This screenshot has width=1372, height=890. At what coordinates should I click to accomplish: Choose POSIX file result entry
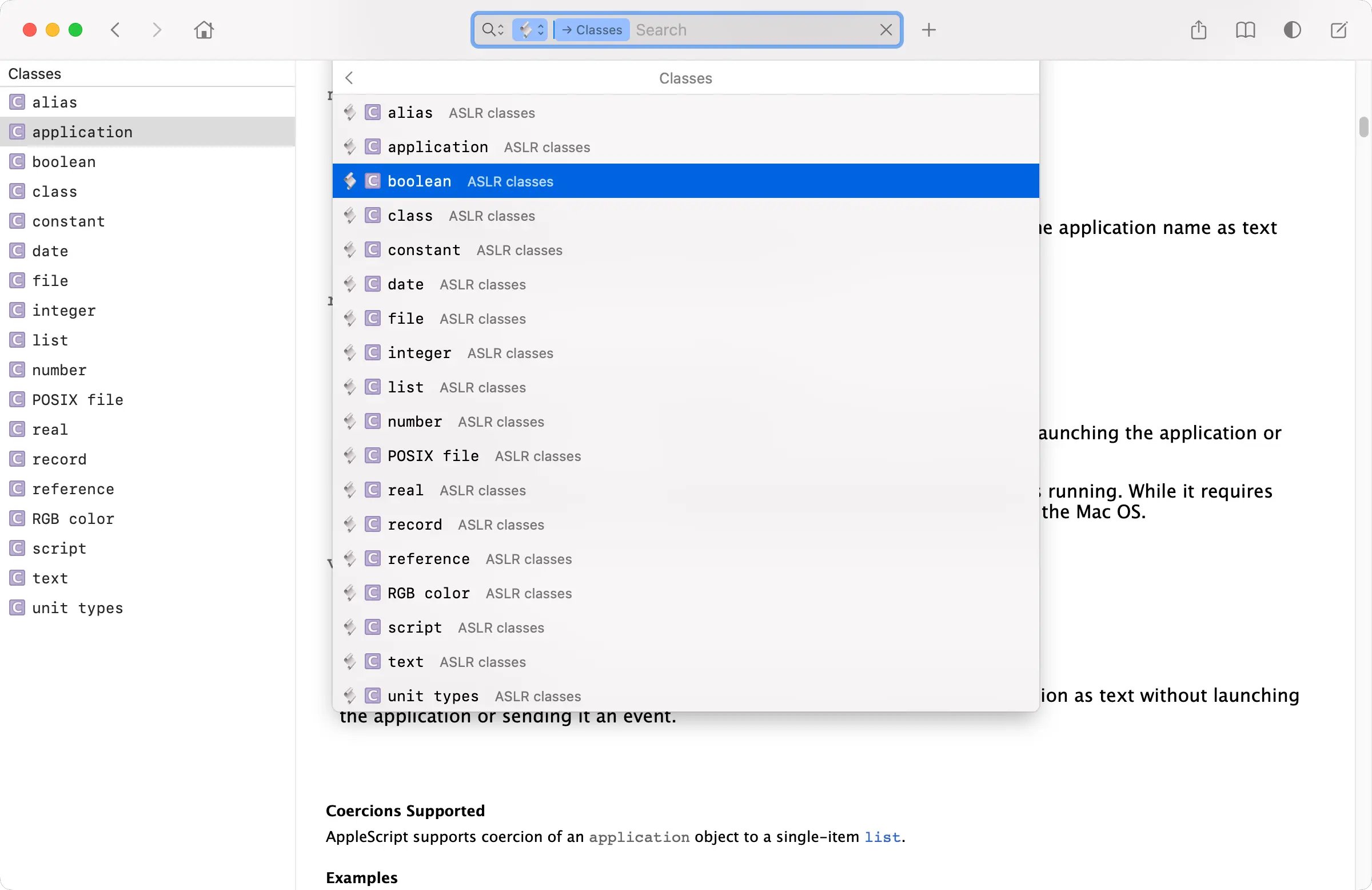pyautogui.click(x=433, y=456)
